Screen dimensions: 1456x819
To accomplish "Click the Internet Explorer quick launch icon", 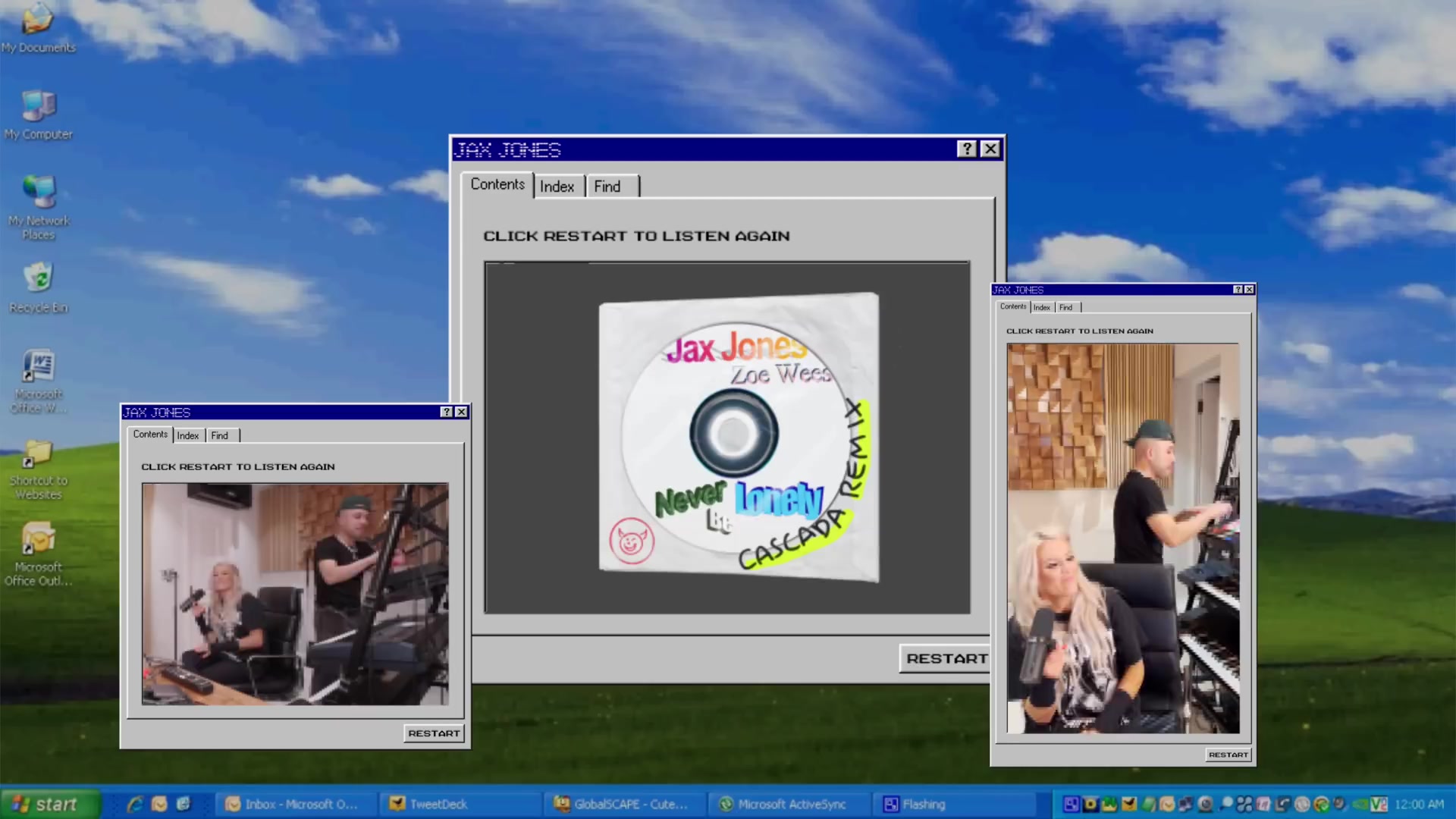I will pos(135,804).
